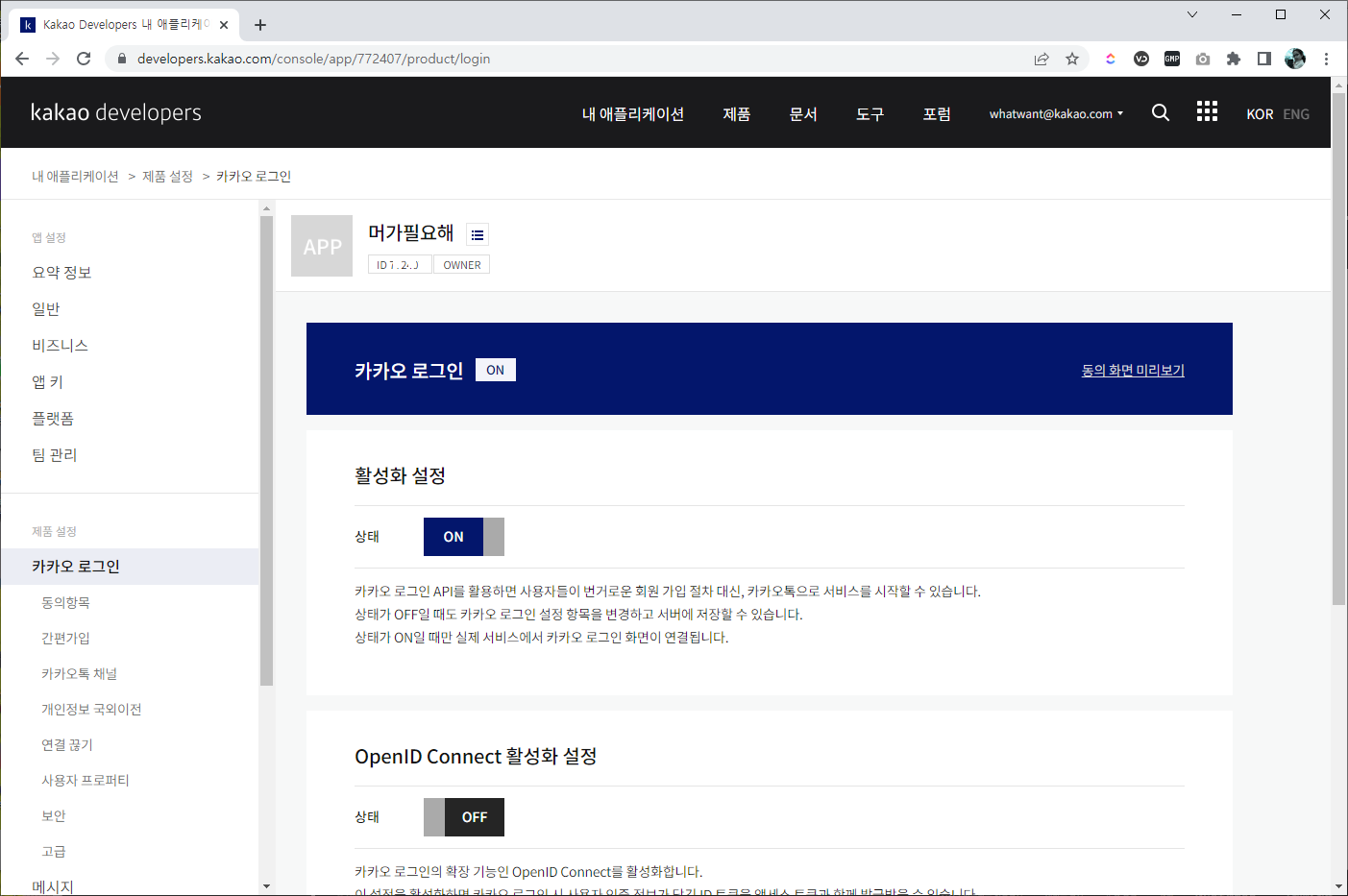Toggle the 카카오 로그인 활성화 ON switch

(x=464, y=537)
